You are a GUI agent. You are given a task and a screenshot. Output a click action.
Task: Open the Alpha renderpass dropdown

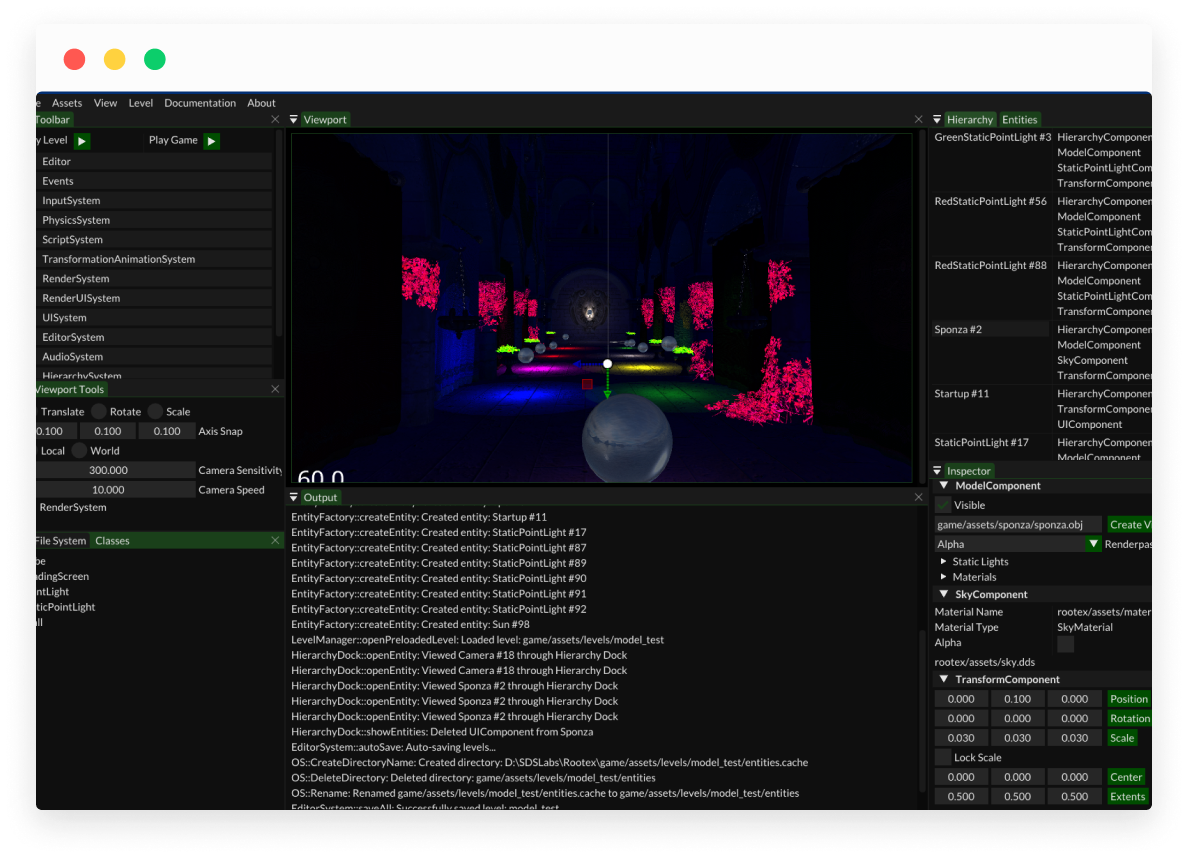click(x=1093, y=544)
